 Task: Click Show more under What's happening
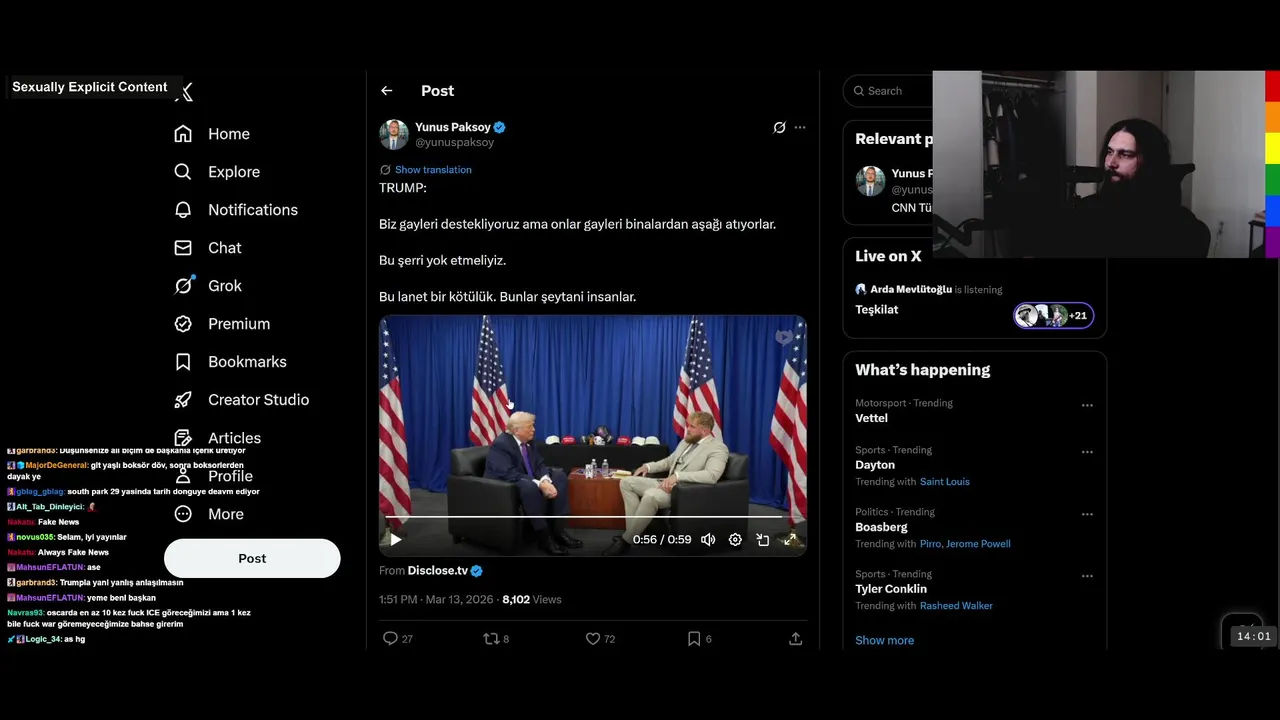point(884,641)
